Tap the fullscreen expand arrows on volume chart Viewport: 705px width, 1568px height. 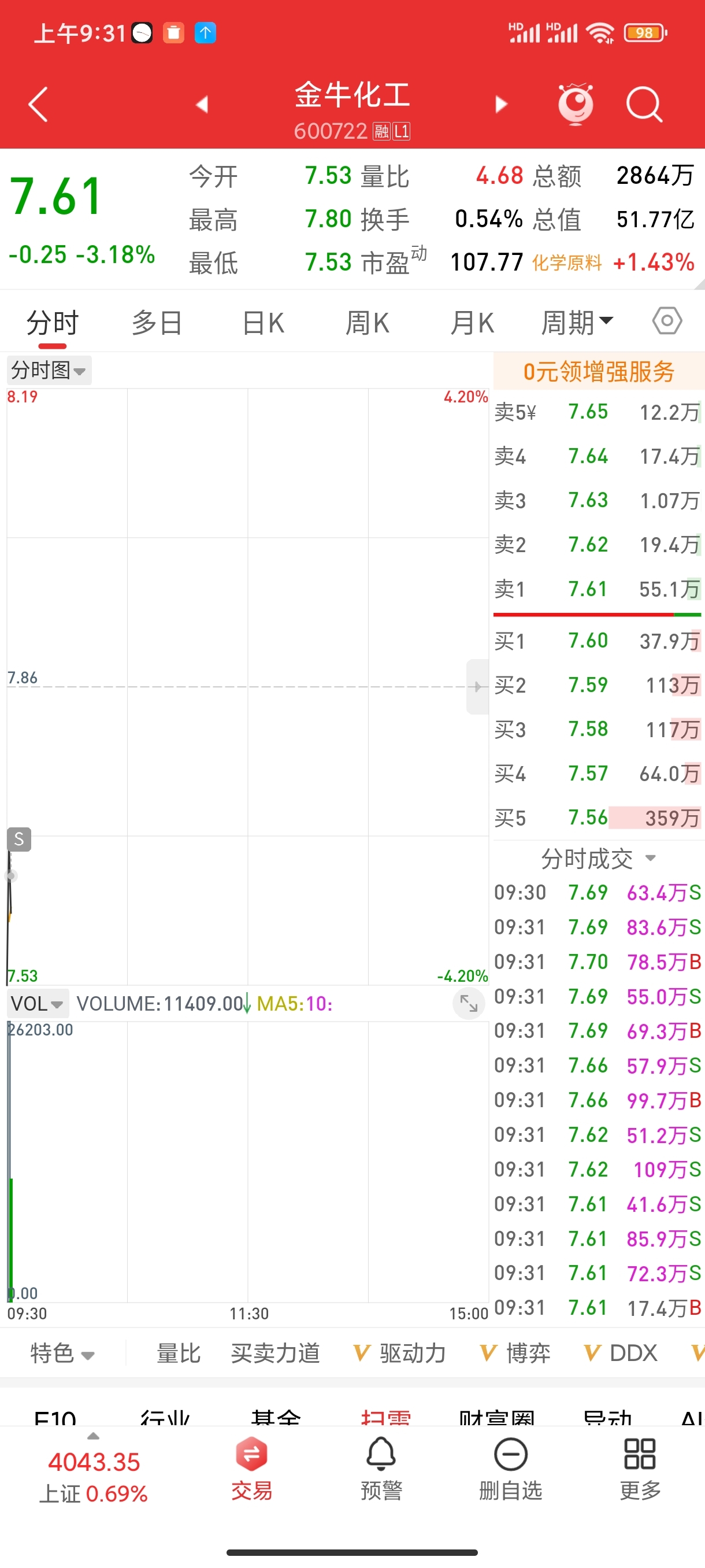coord(469,1003)
